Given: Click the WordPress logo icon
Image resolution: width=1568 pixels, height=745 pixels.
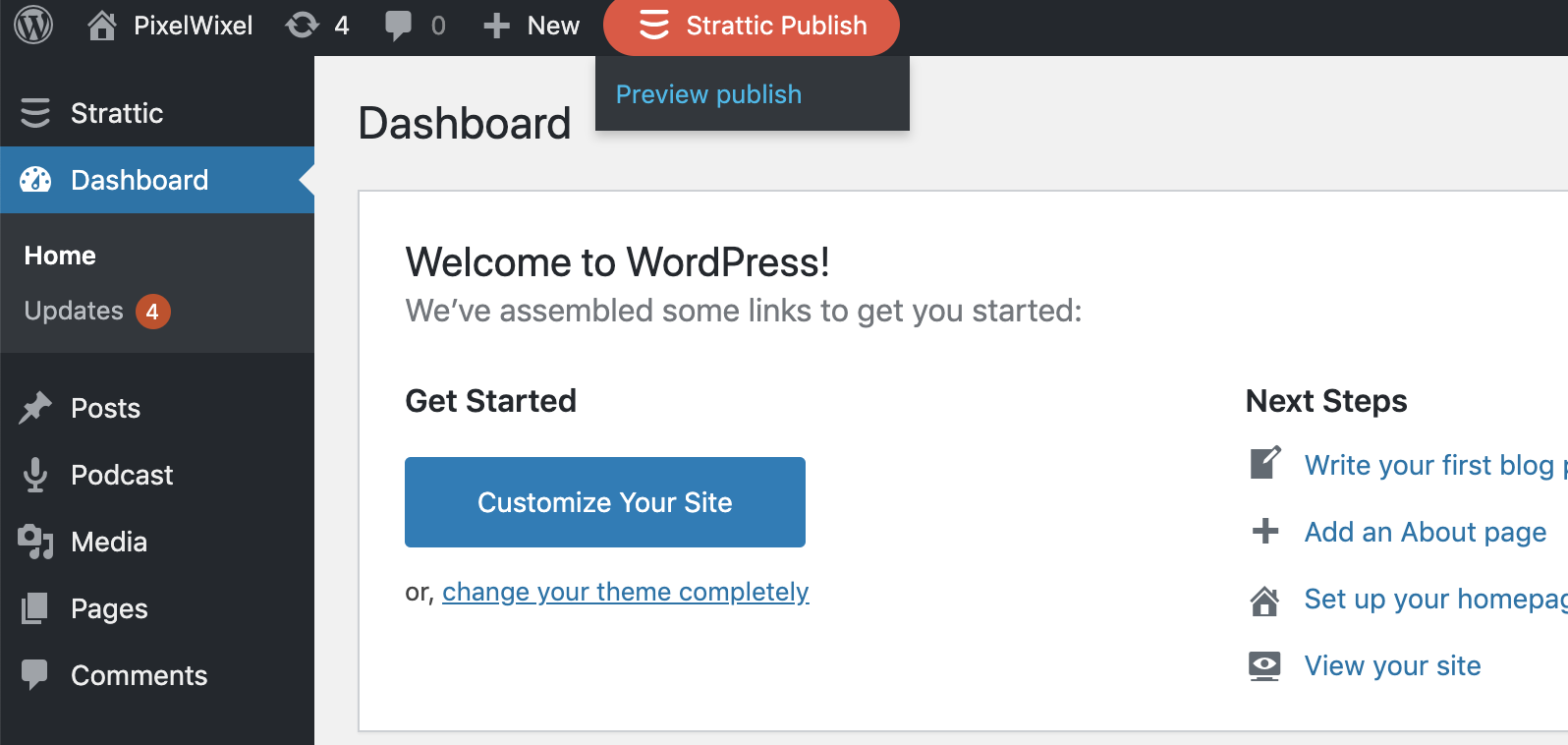Looking at the screenshot, I should pos(33,26).
